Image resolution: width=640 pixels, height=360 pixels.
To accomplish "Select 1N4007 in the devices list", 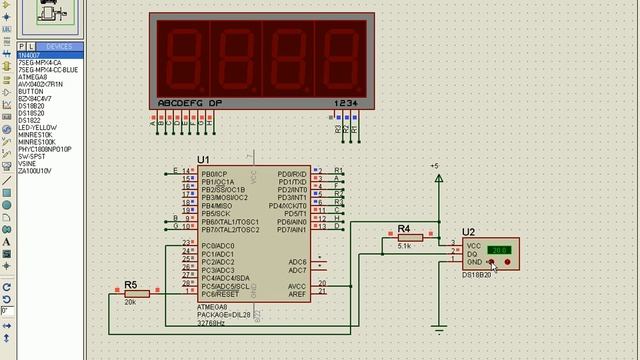I will point(50,55).
